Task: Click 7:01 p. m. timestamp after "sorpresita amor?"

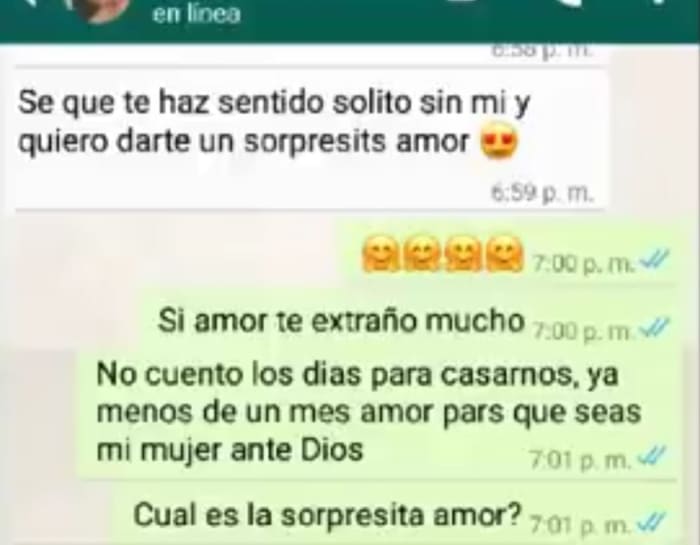Action: click(580, 525)
